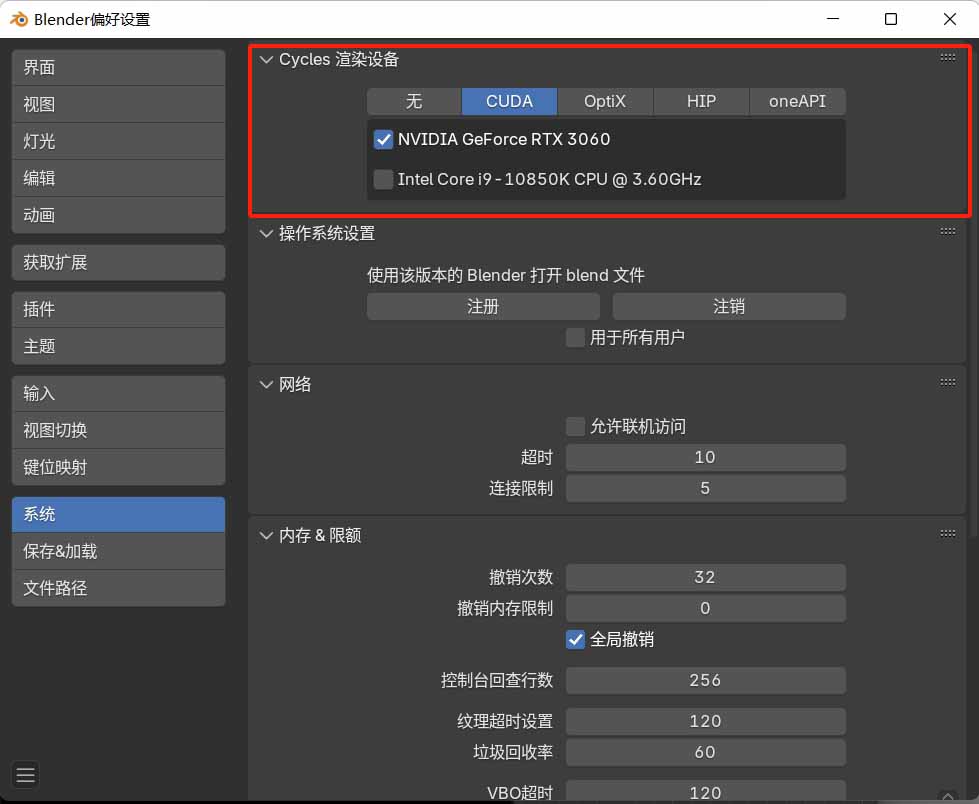Open the 动画 preferences section
Image resolution: width=979 pixels, height=804 pixels.
tap(119, 215)
